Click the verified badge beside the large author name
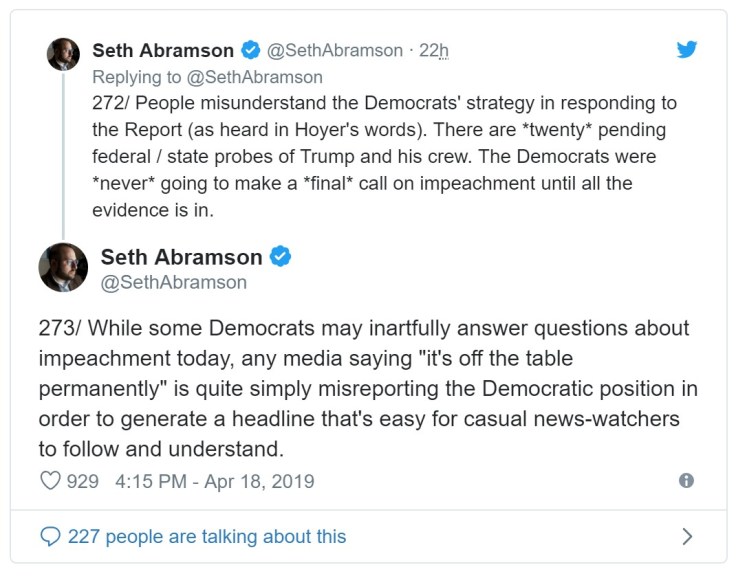 [281, 257]
